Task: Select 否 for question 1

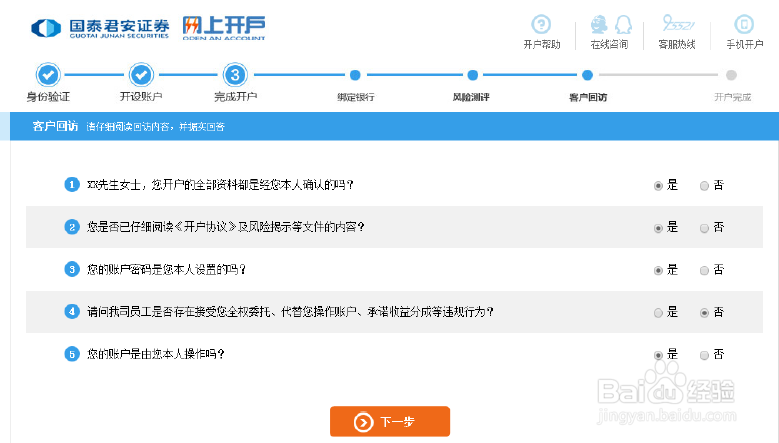Action: [704, 186]
